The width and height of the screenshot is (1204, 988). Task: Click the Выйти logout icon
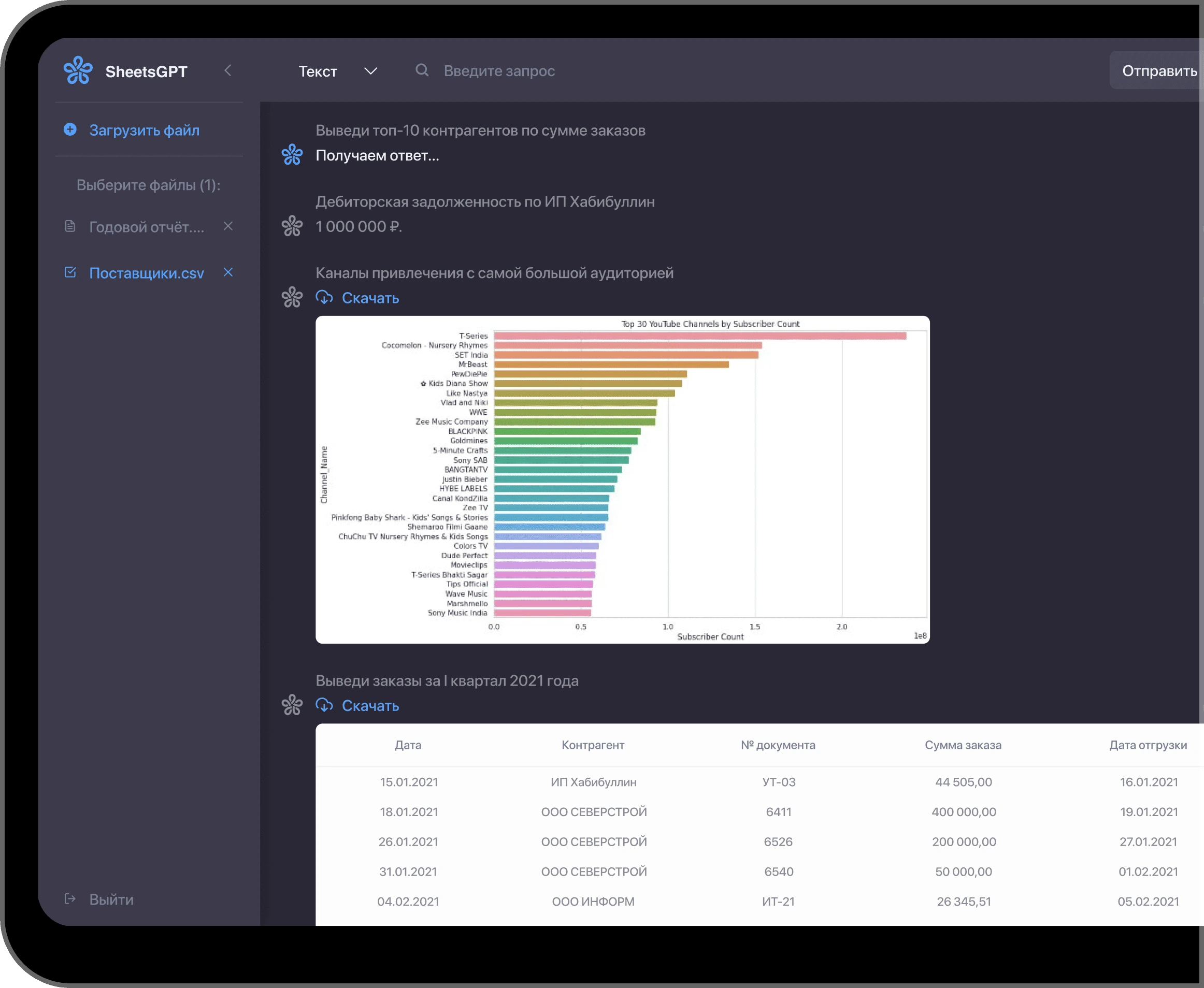(70, 899)
